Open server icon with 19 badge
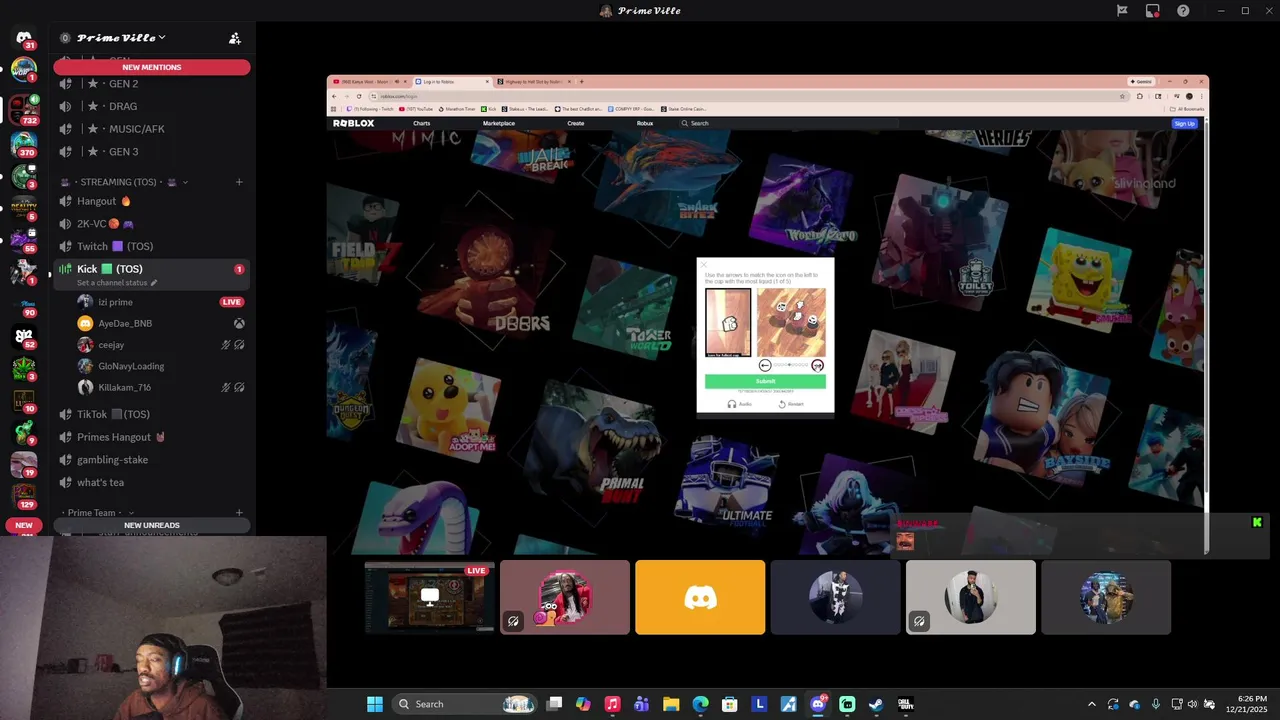Image resolution: width=1280 pixels, height=720 pixels. (24, 464)
